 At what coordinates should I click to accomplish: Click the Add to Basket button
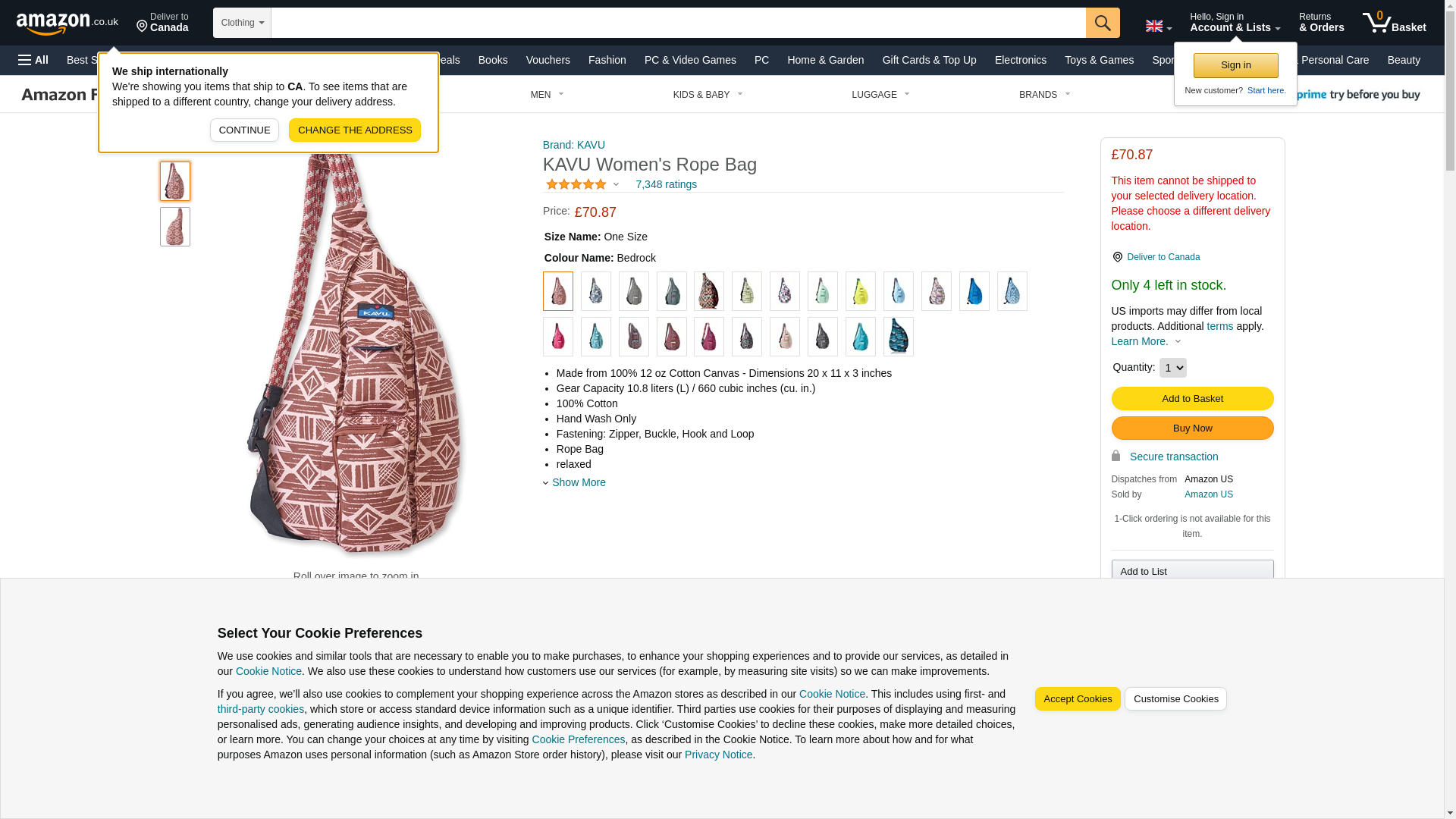(1192, 399)
